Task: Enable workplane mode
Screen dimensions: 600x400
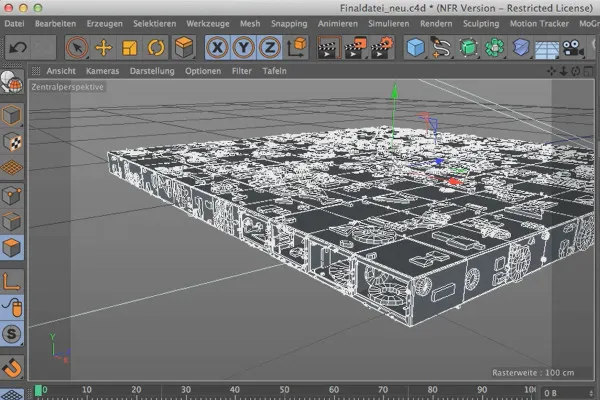Action: (12, 168)
